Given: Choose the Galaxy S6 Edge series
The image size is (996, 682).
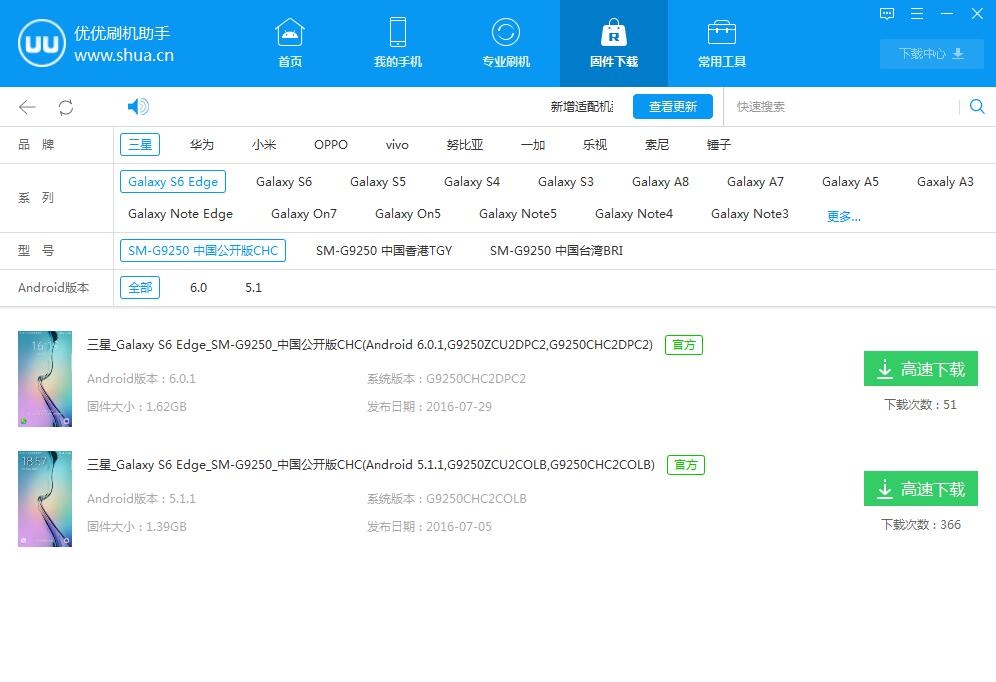Looking at the screenshot, I should (173, 182).
